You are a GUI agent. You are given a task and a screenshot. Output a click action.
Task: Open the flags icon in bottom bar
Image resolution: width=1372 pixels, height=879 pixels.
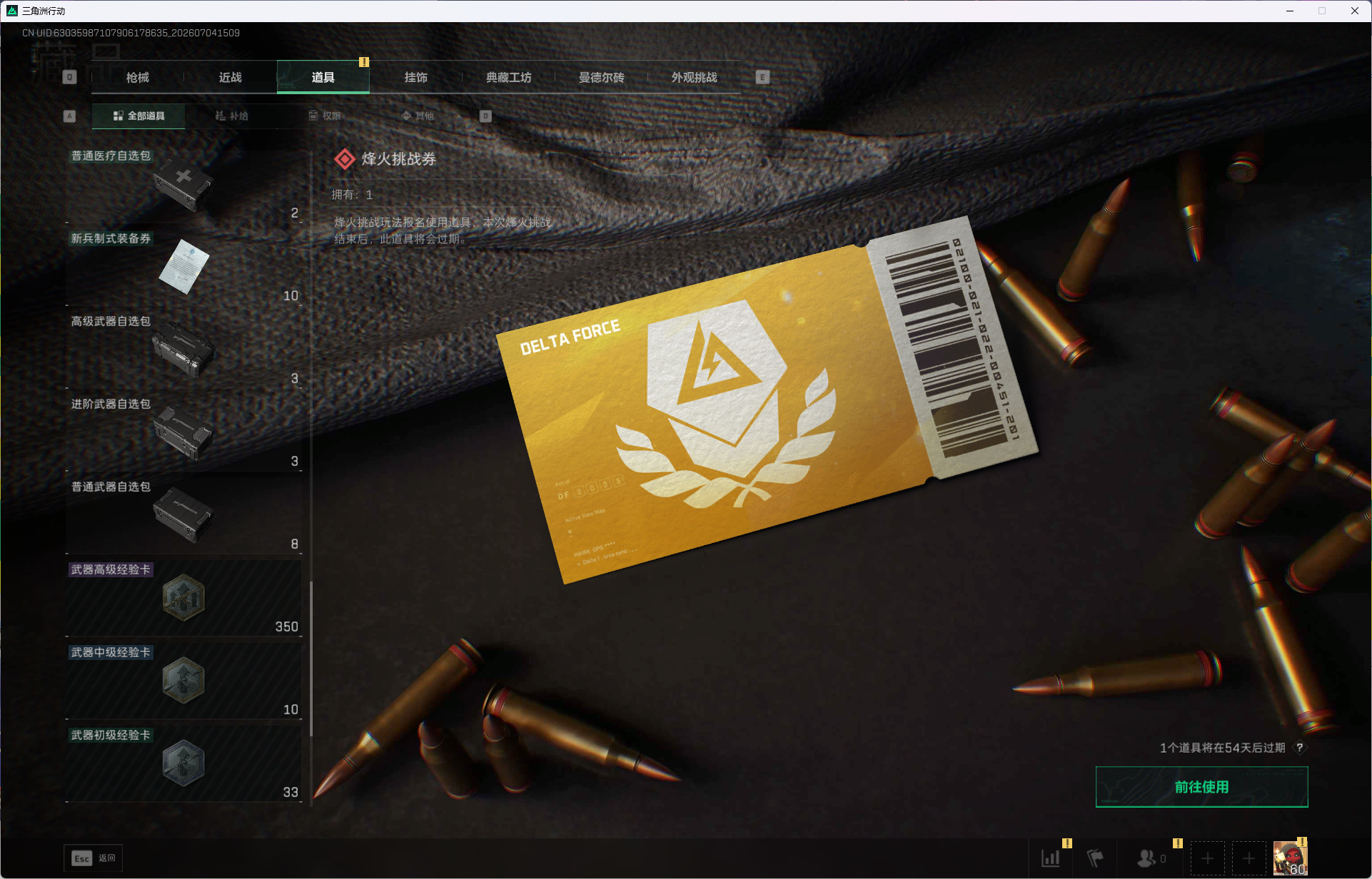click(1095, 858)
